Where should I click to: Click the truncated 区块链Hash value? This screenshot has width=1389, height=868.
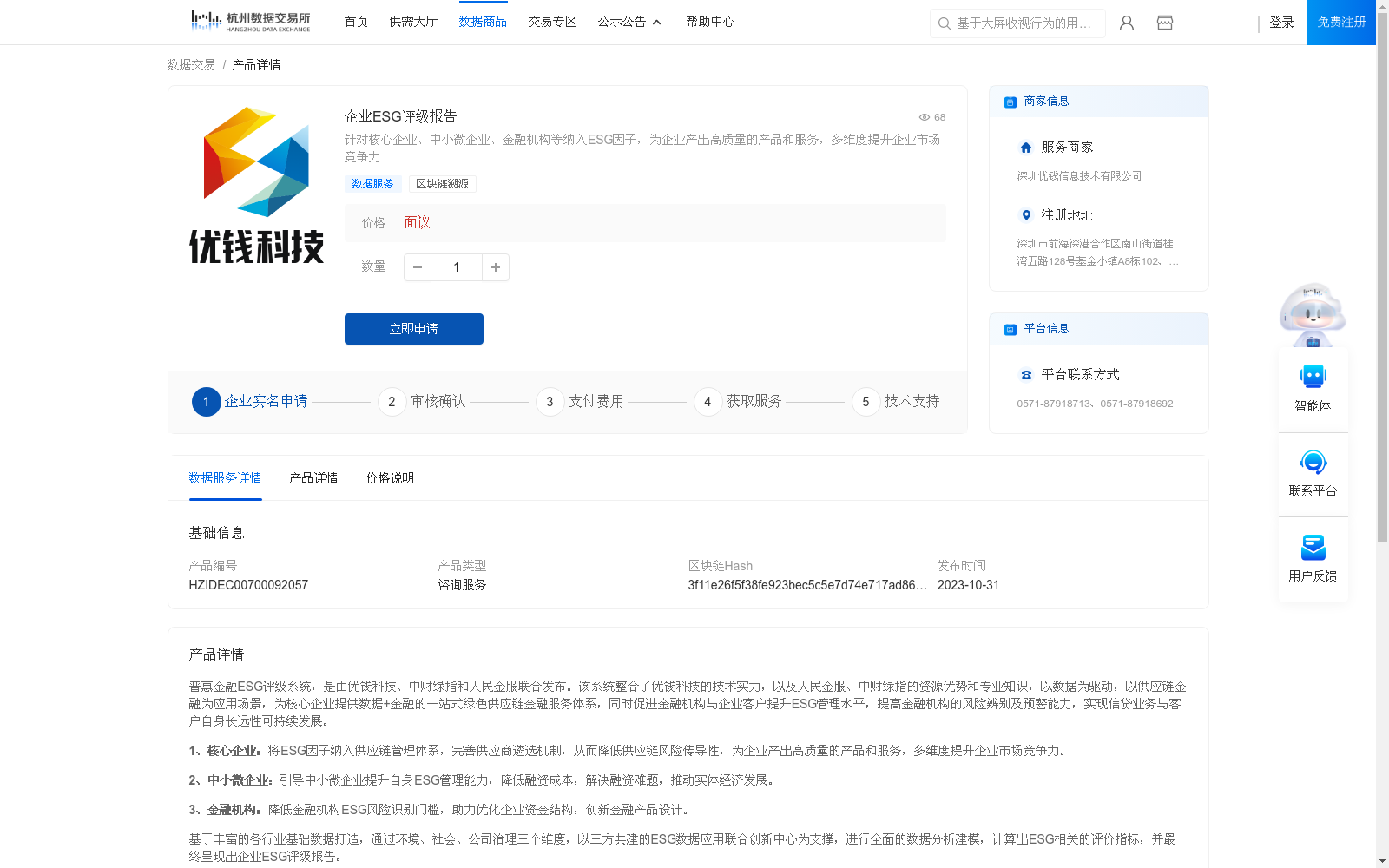click(x=807, y=585)
